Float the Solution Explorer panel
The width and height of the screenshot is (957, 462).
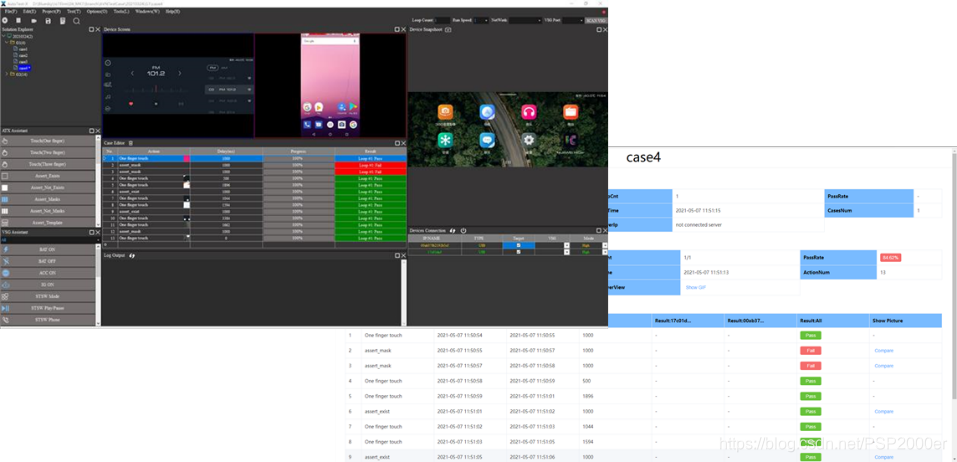tap(92, 29)
